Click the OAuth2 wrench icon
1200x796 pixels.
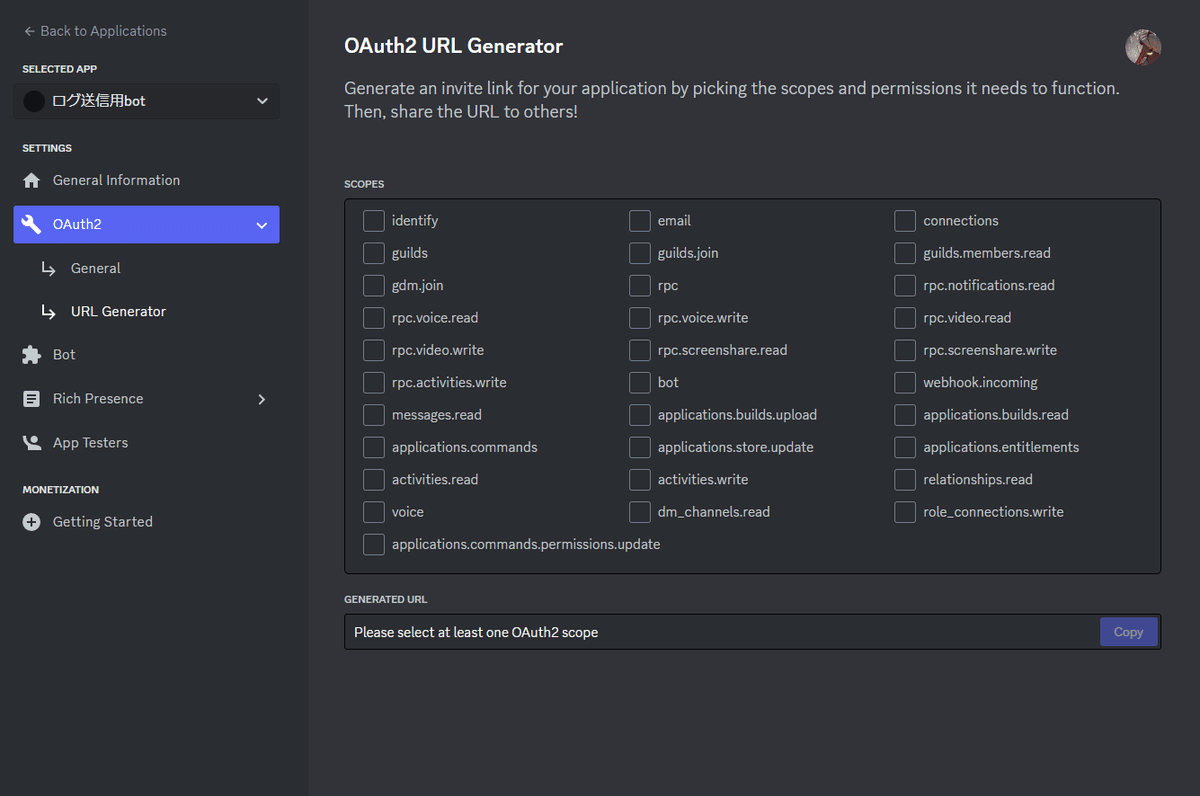coord(33,224)
